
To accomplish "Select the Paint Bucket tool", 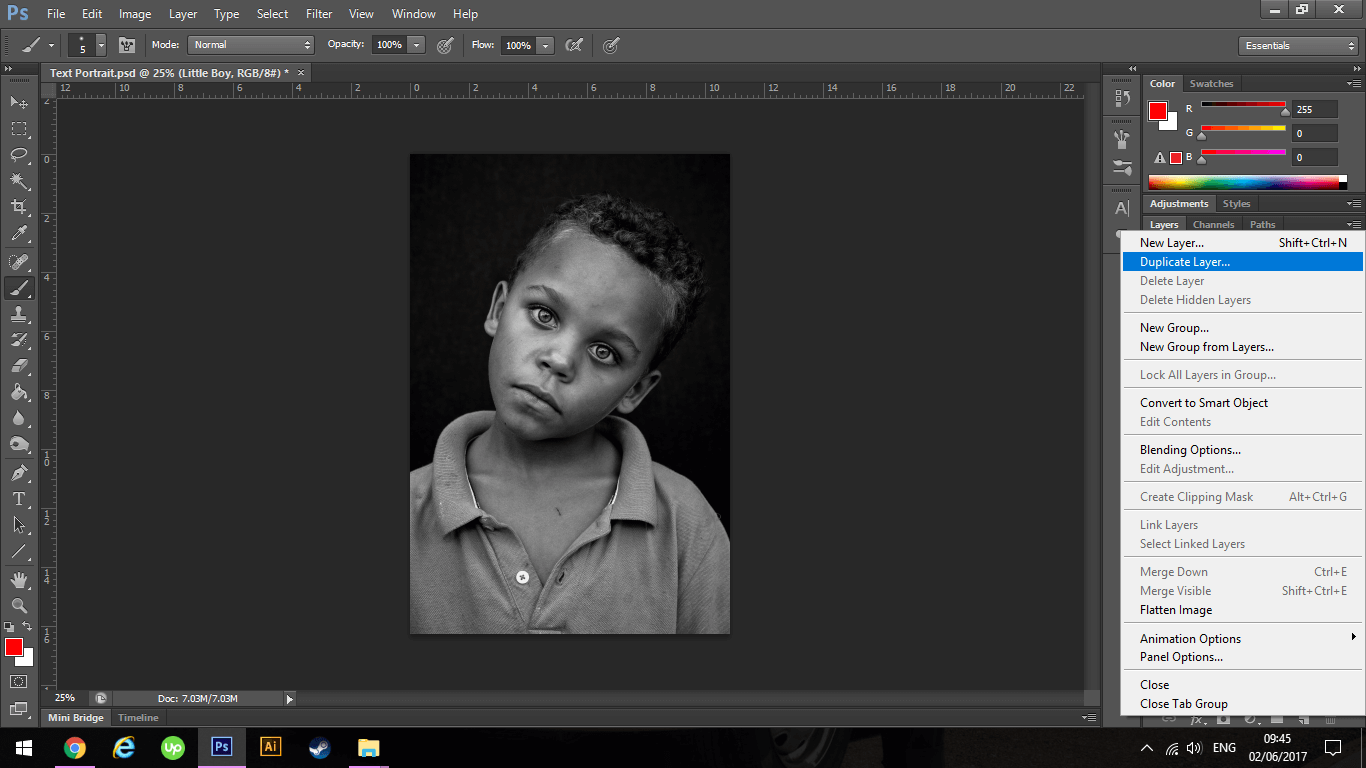I will [19, 392].
